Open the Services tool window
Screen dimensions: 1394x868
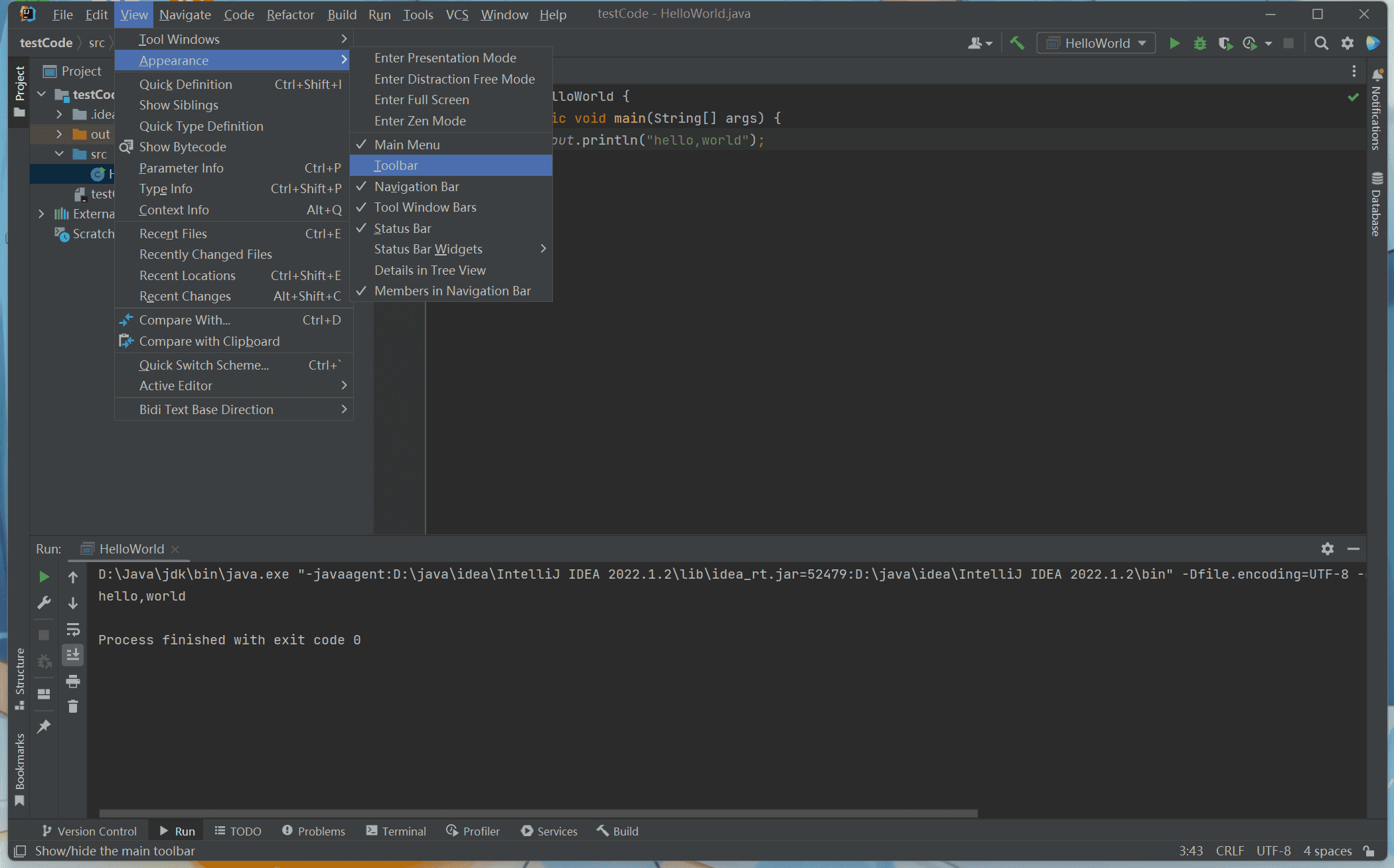click(549, 831)
